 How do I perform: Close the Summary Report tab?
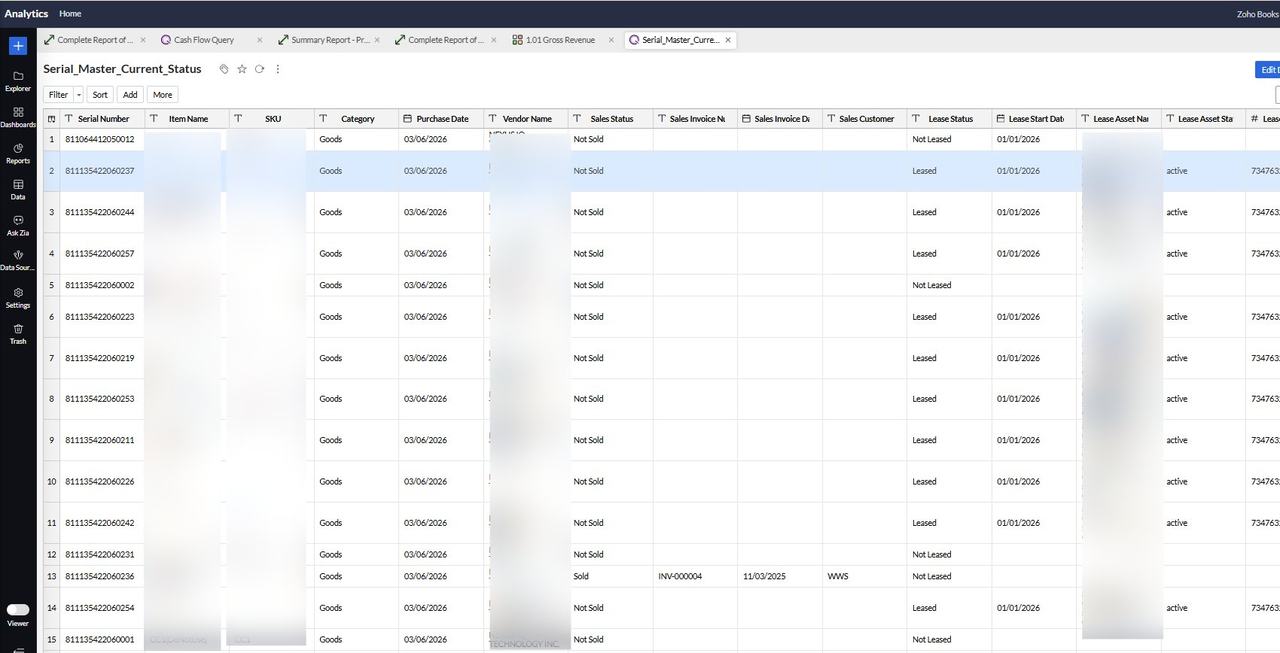coord(377,40)
